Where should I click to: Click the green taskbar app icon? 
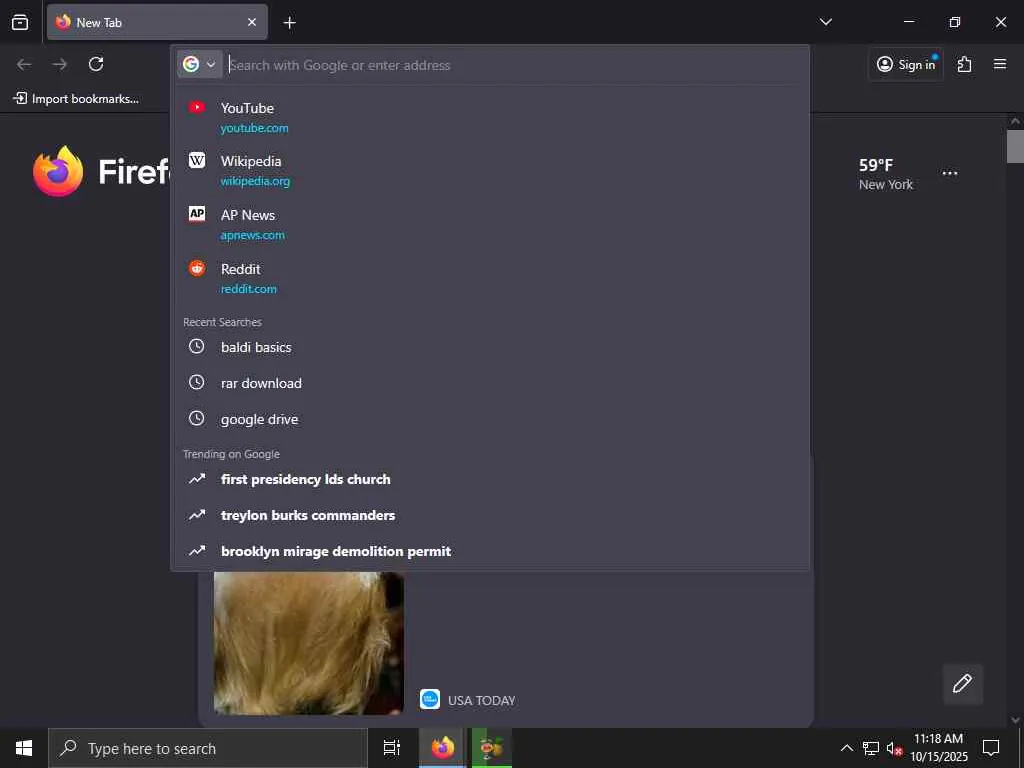(491, 748)
